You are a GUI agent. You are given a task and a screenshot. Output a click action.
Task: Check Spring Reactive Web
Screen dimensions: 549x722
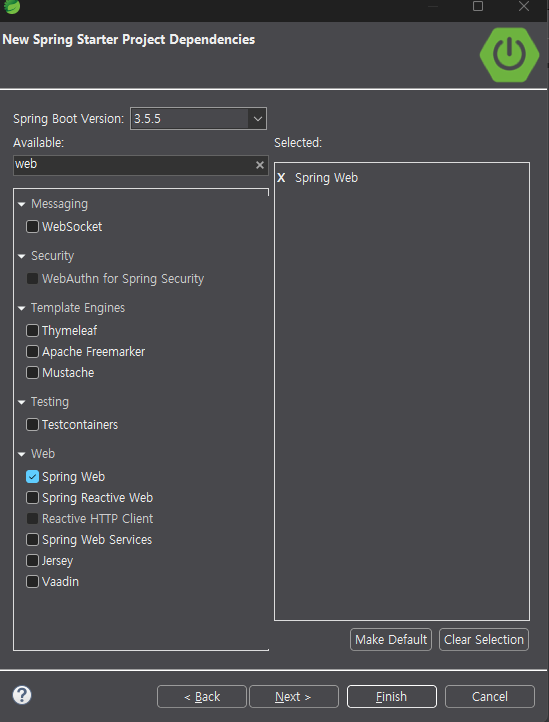[32, 498]
